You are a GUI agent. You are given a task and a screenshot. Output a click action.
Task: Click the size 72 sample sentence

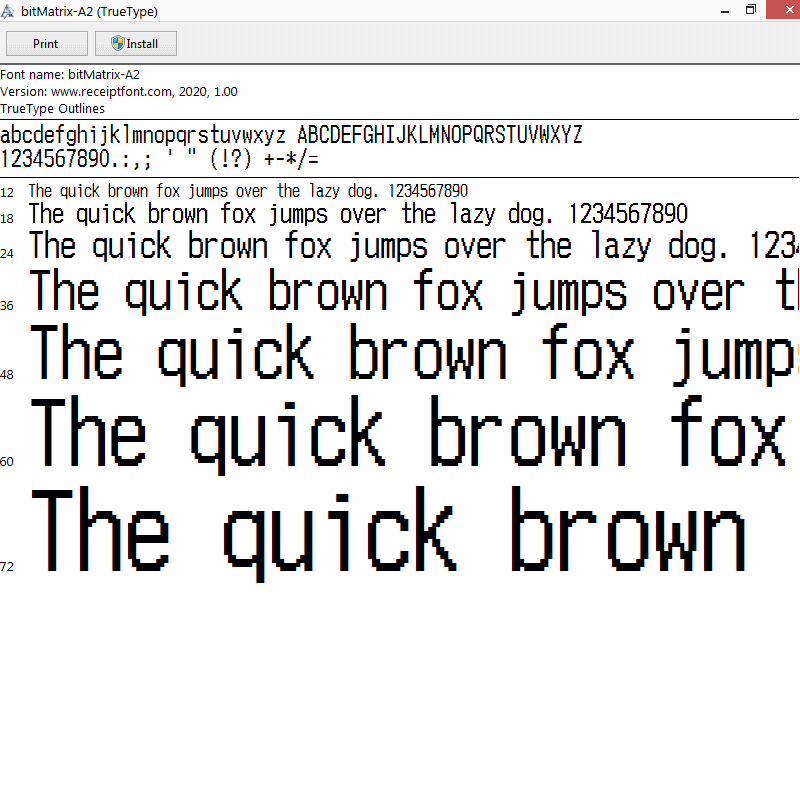pyautogui.click(x=389, y=534)
